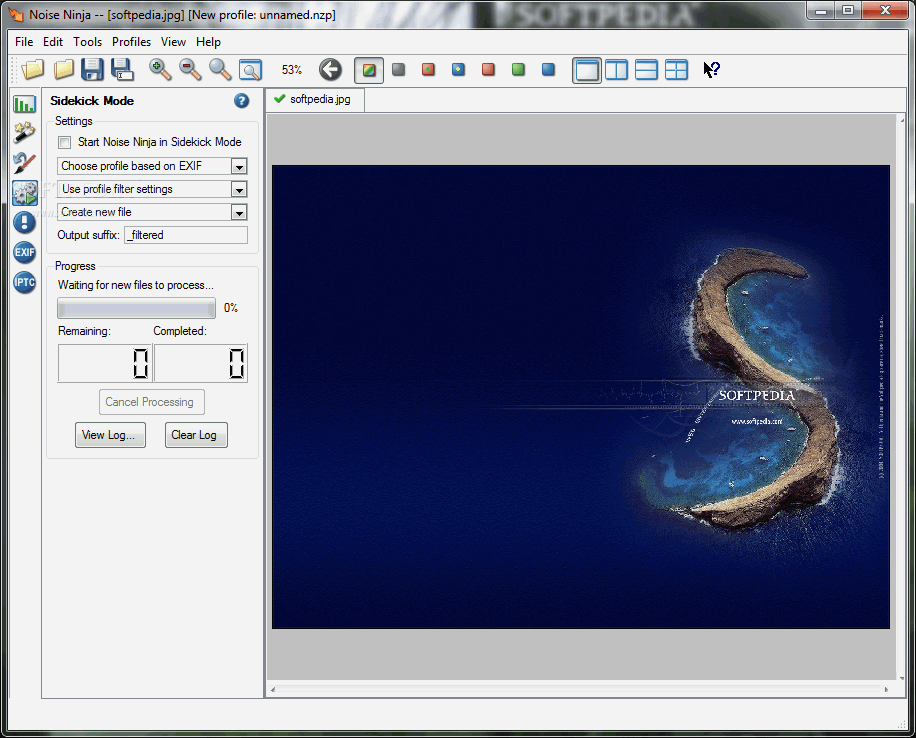This screenshot has width=916, height=738.
Task: Open the IPTC sidebar icon
Action: coord(25,282)
